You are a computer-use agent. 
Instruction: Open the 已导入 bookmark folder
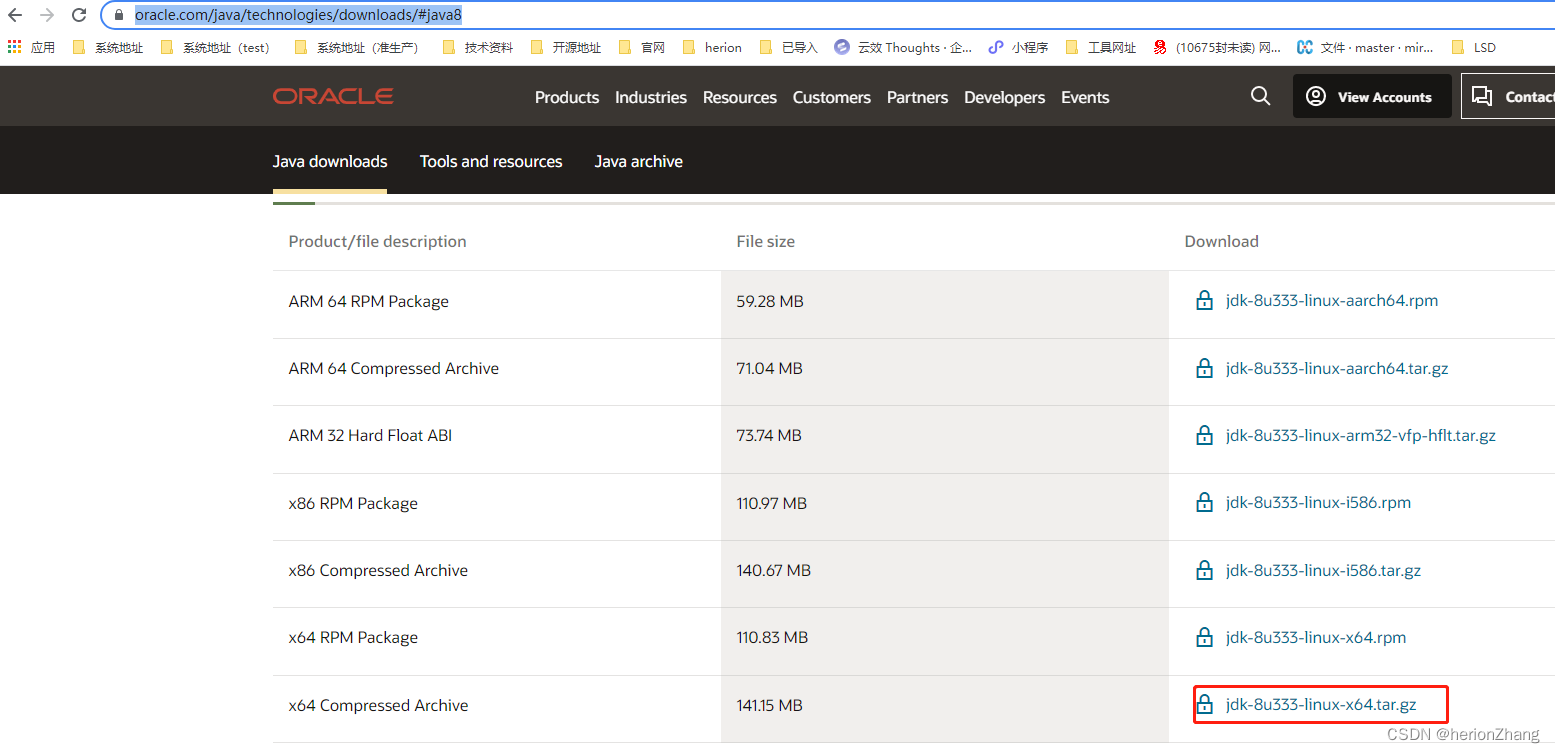click(x=789, y=47)
